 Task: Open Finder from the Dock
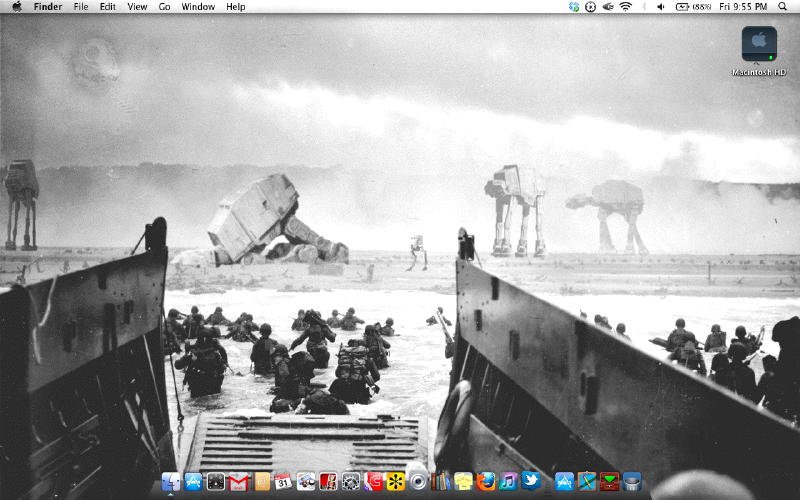171,481
